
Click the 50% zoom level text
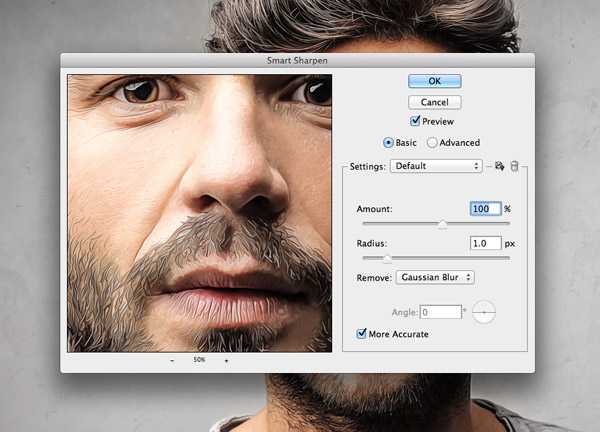199,360
